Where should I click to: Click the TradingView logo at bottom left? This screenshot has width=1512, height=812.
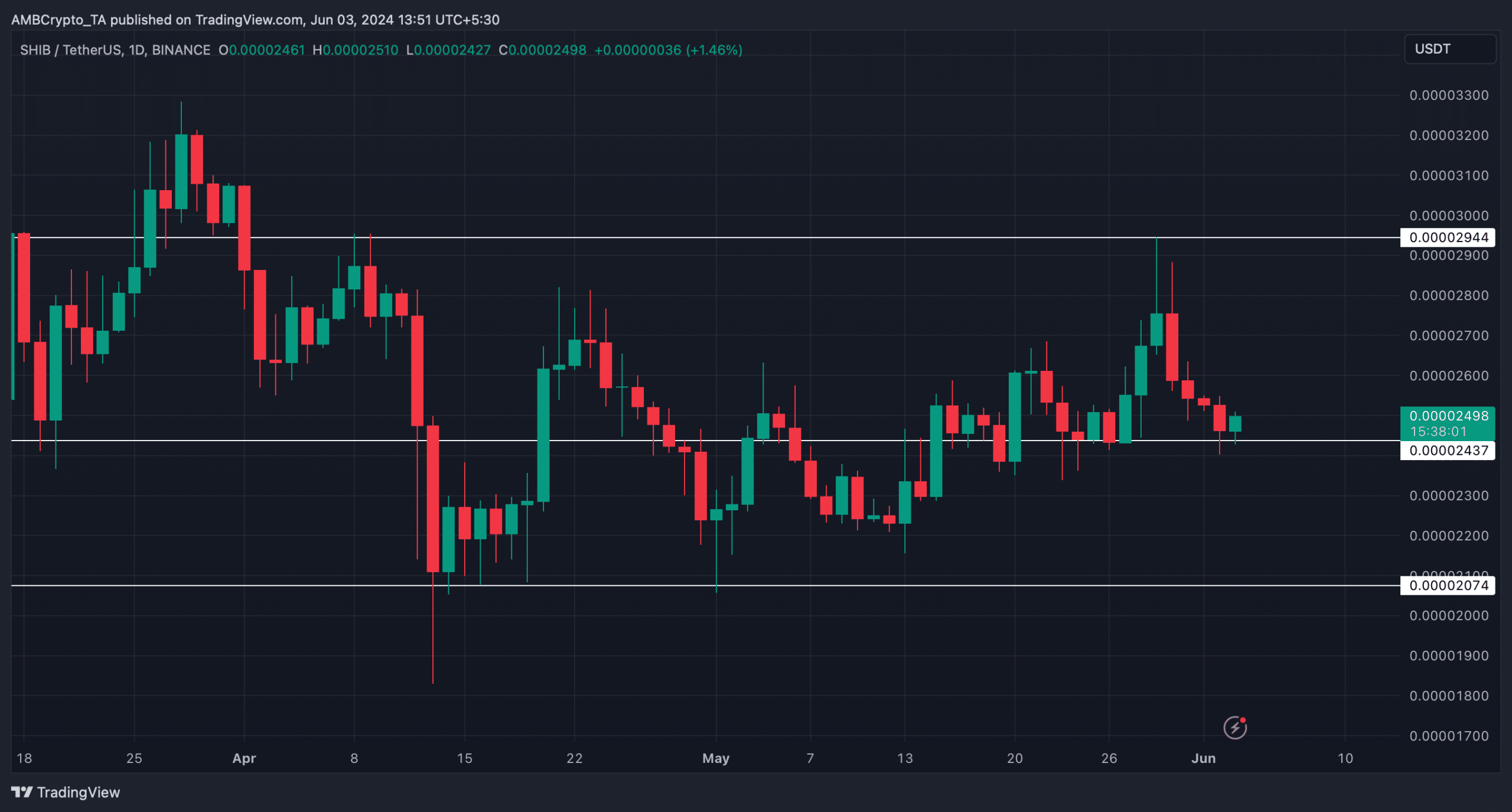click(x=66, y=792)
